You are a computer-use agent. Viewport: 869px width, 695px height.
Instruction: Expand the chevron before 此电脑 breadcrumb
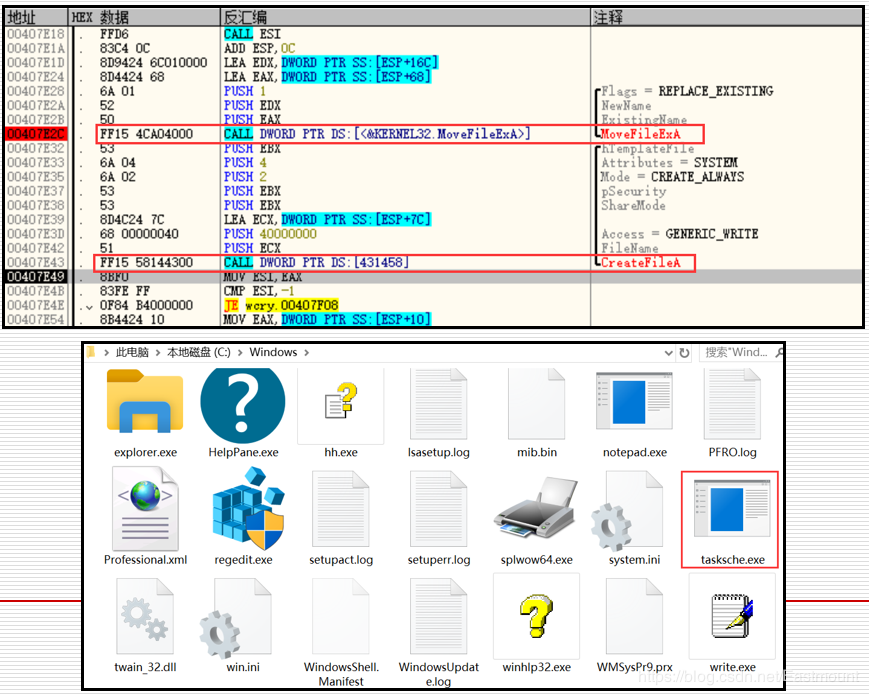tap(106, 352)
